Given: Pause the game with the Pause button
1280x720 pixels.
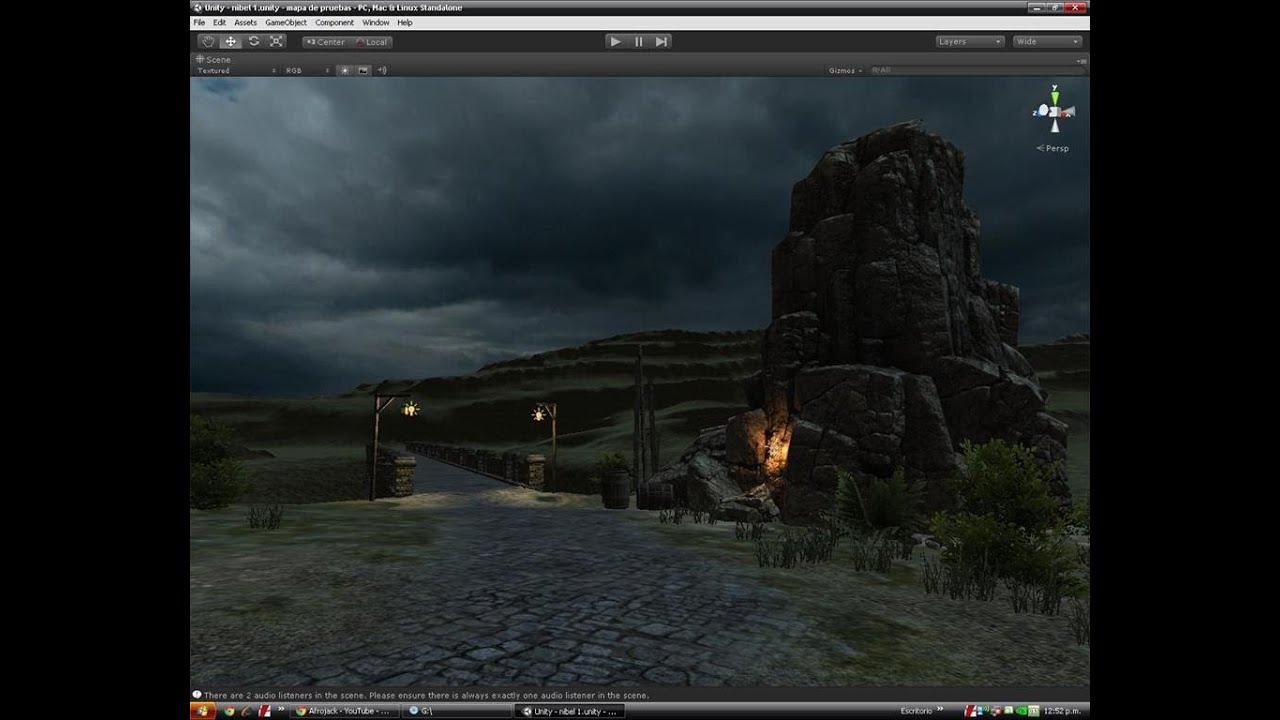Looking at the screenshot, I should pos(638,41).
